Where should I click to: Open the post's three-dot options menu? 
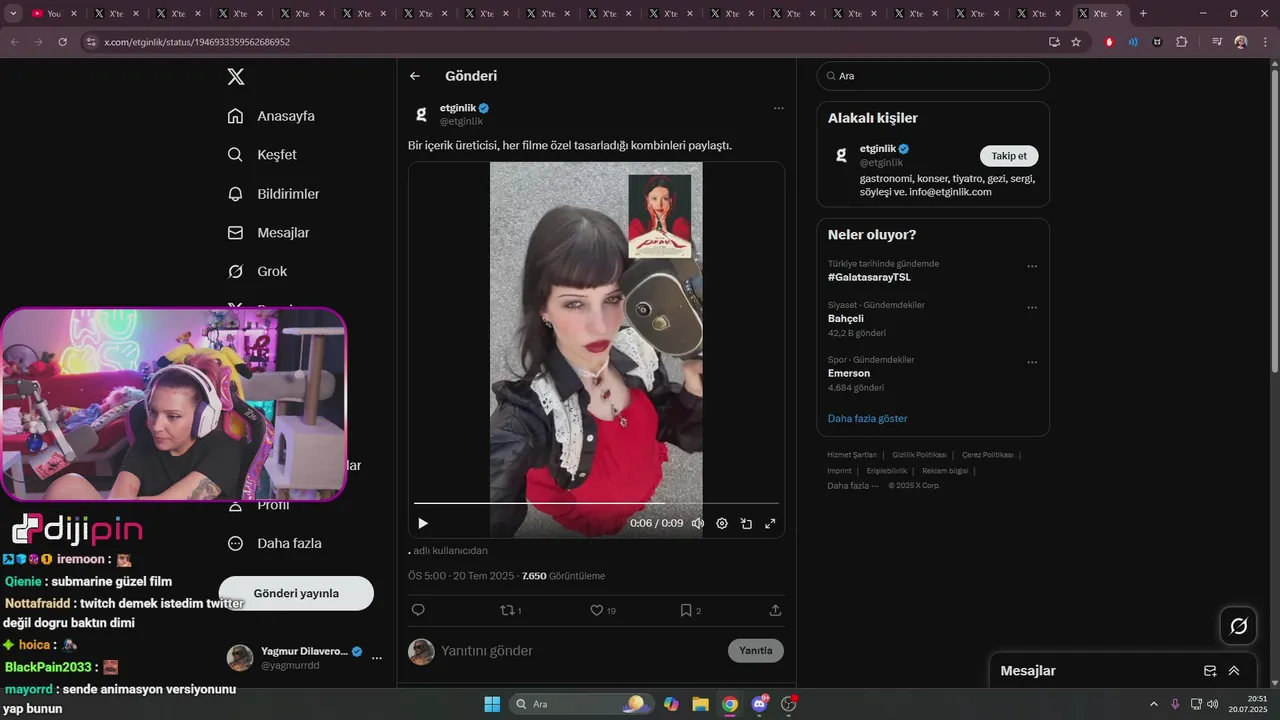[x=779, y=108]
